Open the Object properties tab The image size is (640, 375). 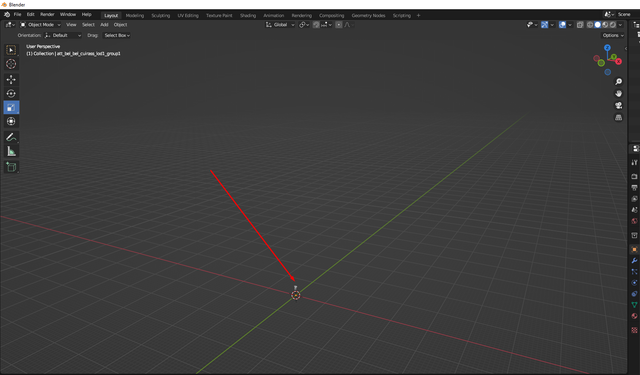click(634, 249)
